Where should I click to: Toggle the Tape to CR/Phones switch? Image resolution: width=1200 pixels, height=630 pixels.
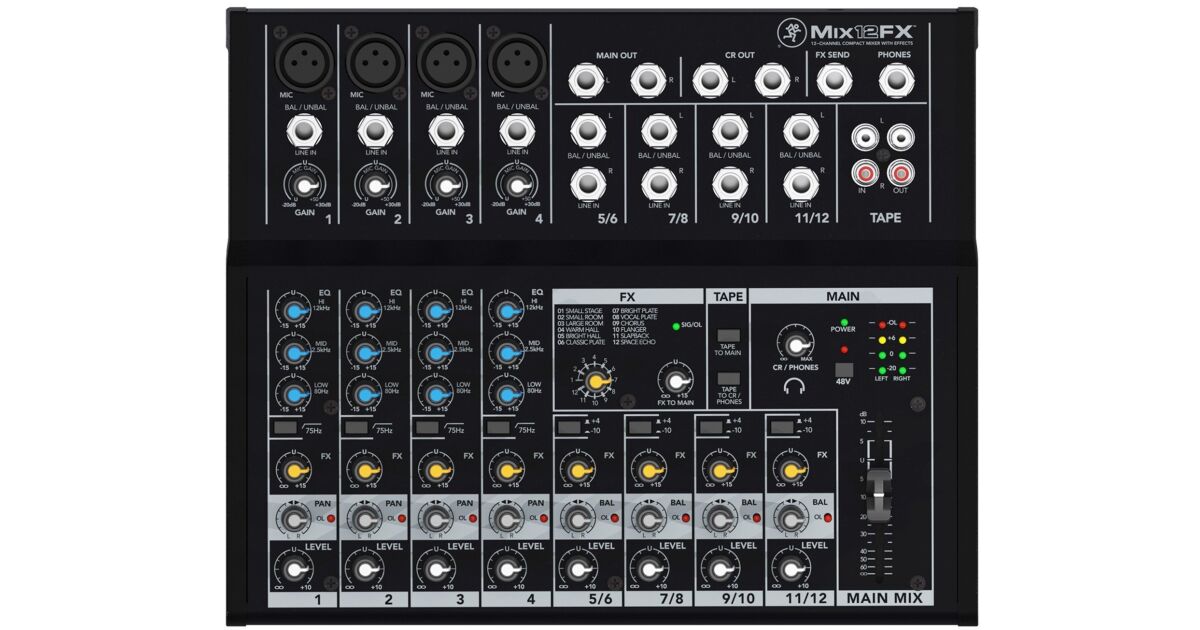728,382
